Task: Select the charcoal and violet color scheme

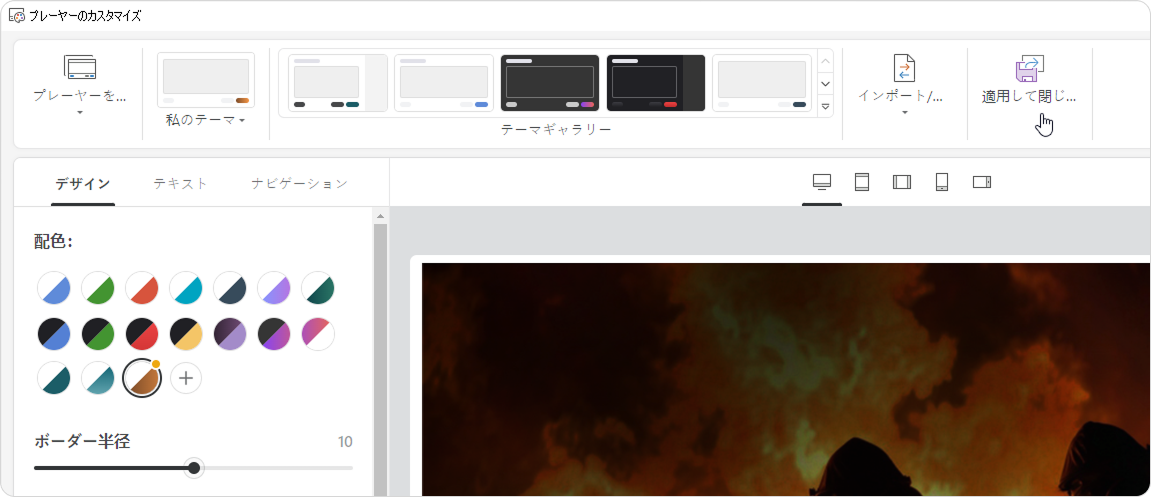Action: tap(274, 333)
